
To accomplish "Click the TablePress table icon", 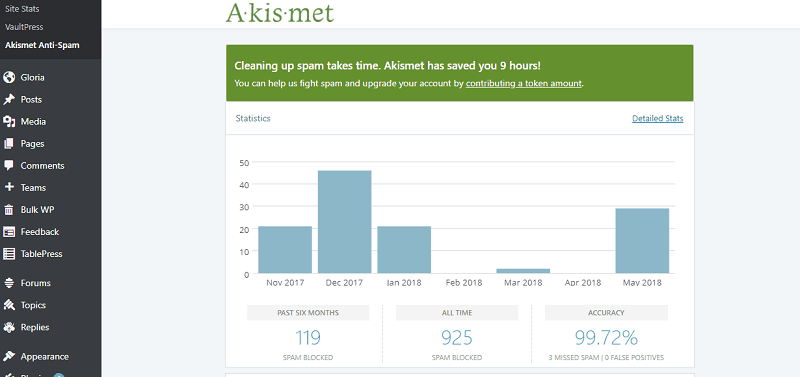I will [x=9, y=254].
